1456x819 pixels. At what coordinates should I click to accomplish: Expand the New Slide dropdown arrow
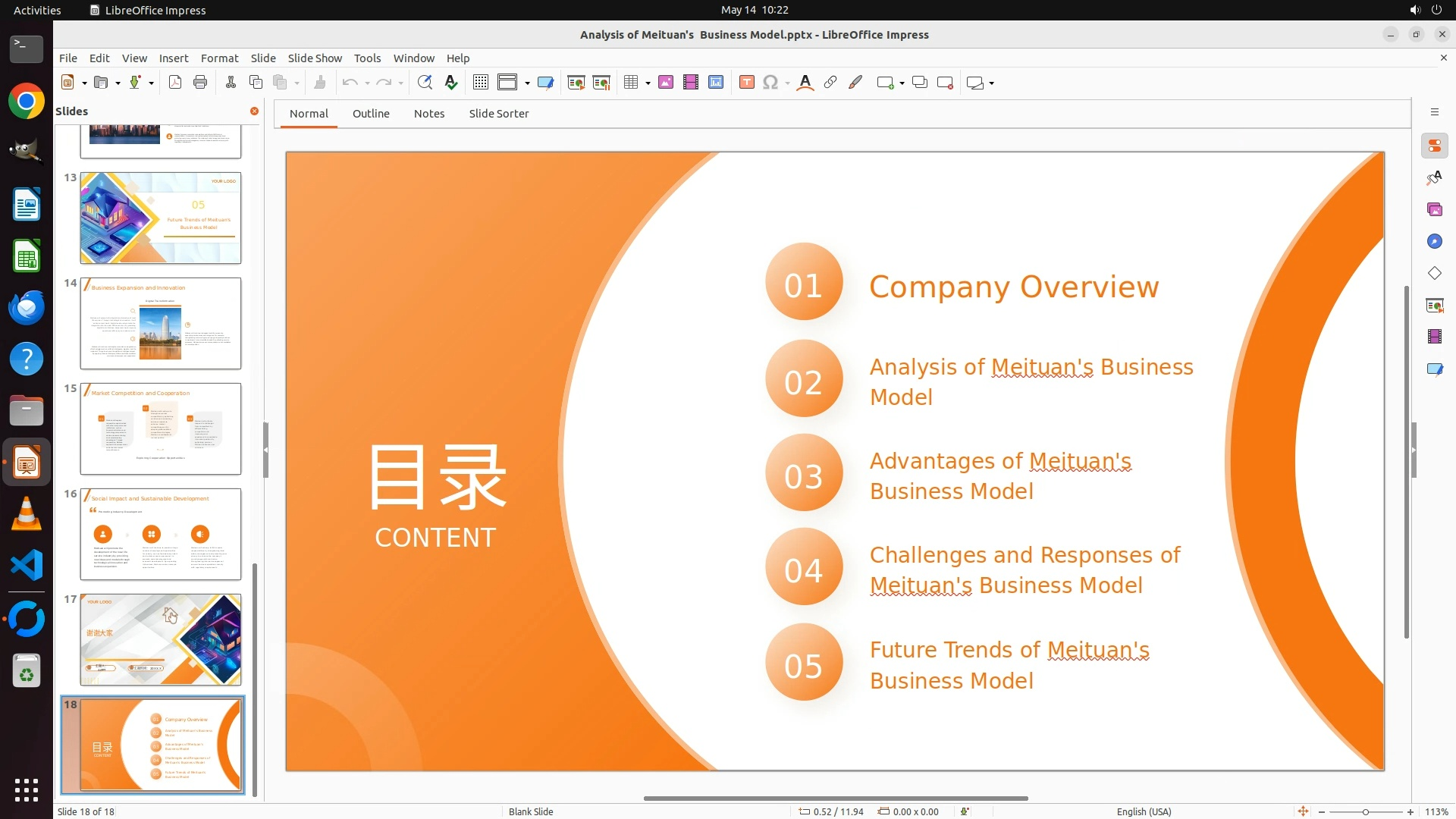point(902,83)
